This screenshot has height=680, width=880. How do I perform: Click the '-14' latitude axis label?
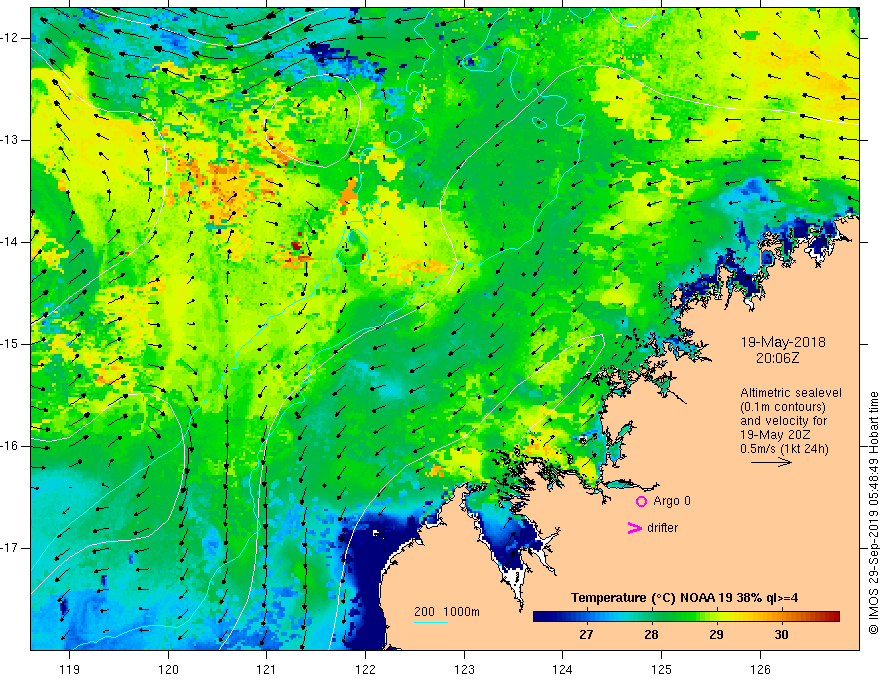click(11, 242)
